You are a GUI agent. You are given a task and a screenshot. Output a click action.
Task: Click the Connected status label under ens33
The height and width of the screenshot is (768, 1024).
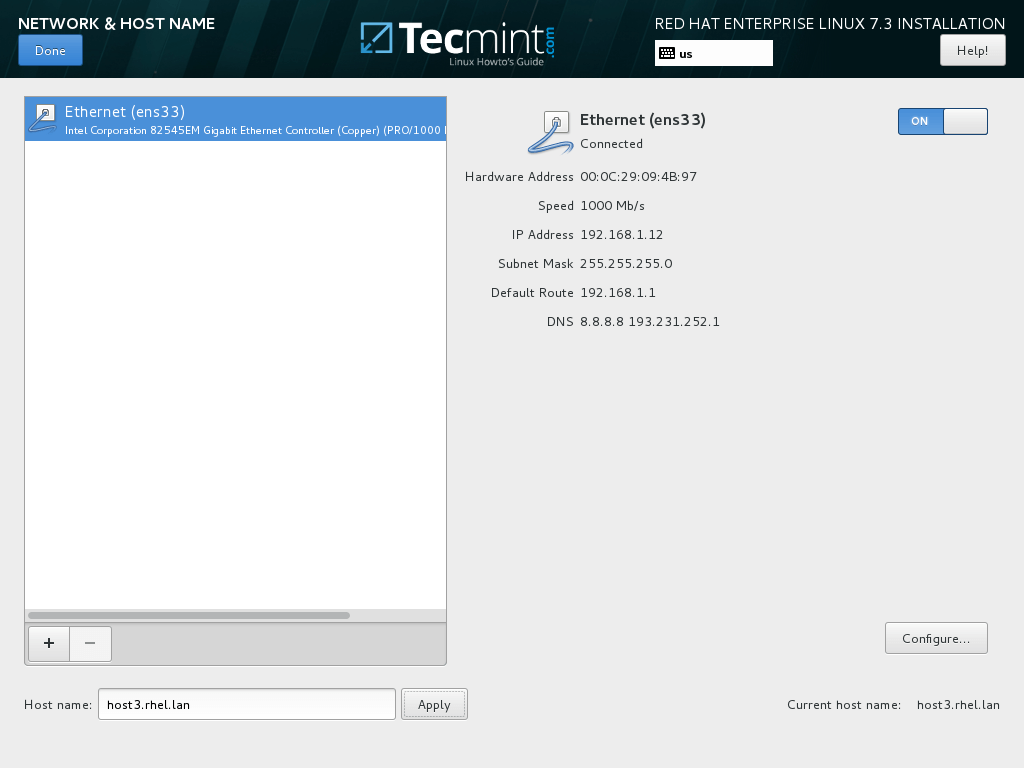(611, 143)
